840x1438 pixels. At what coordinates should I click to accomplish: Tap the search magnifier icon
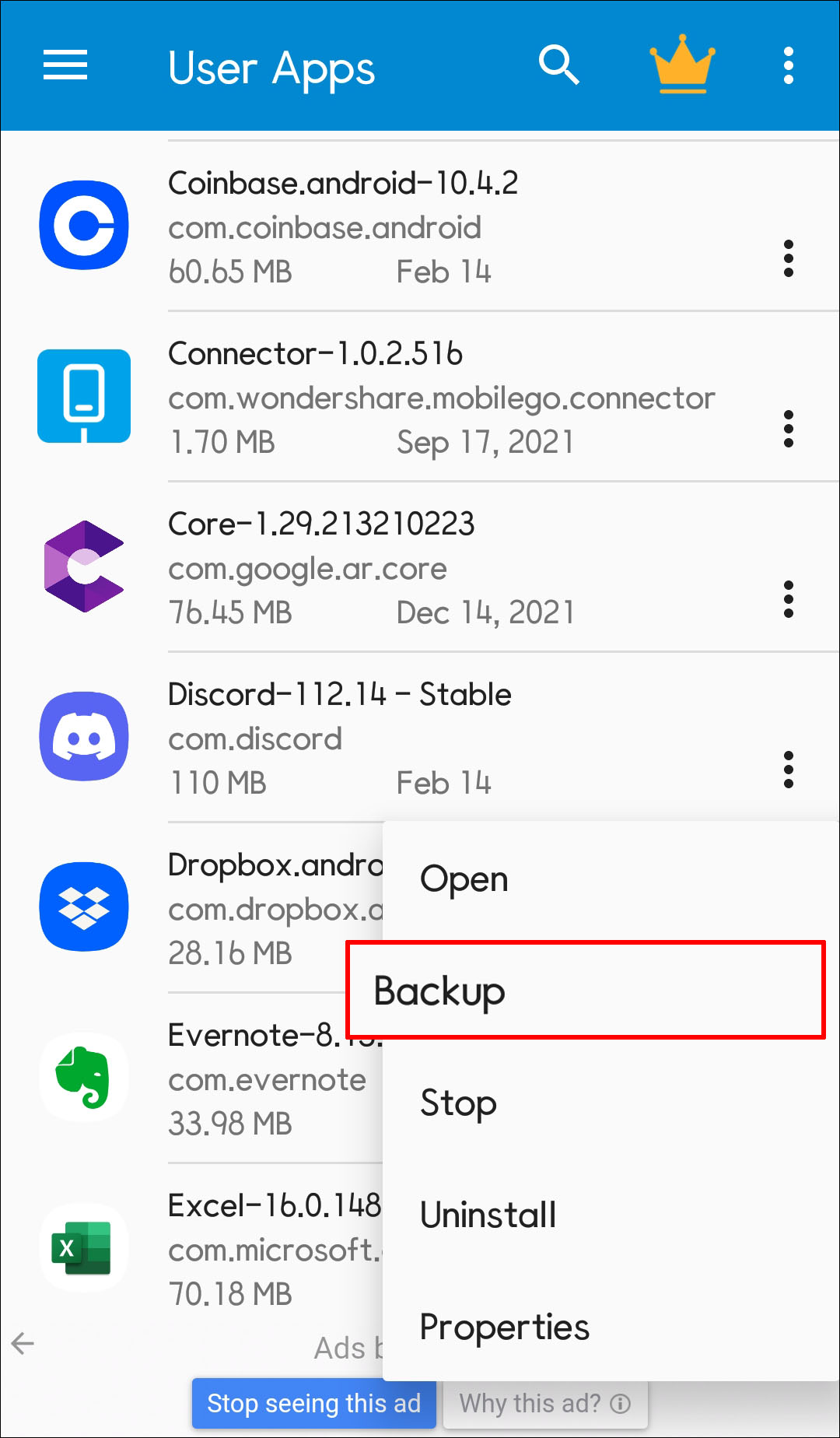coord(559,65)
